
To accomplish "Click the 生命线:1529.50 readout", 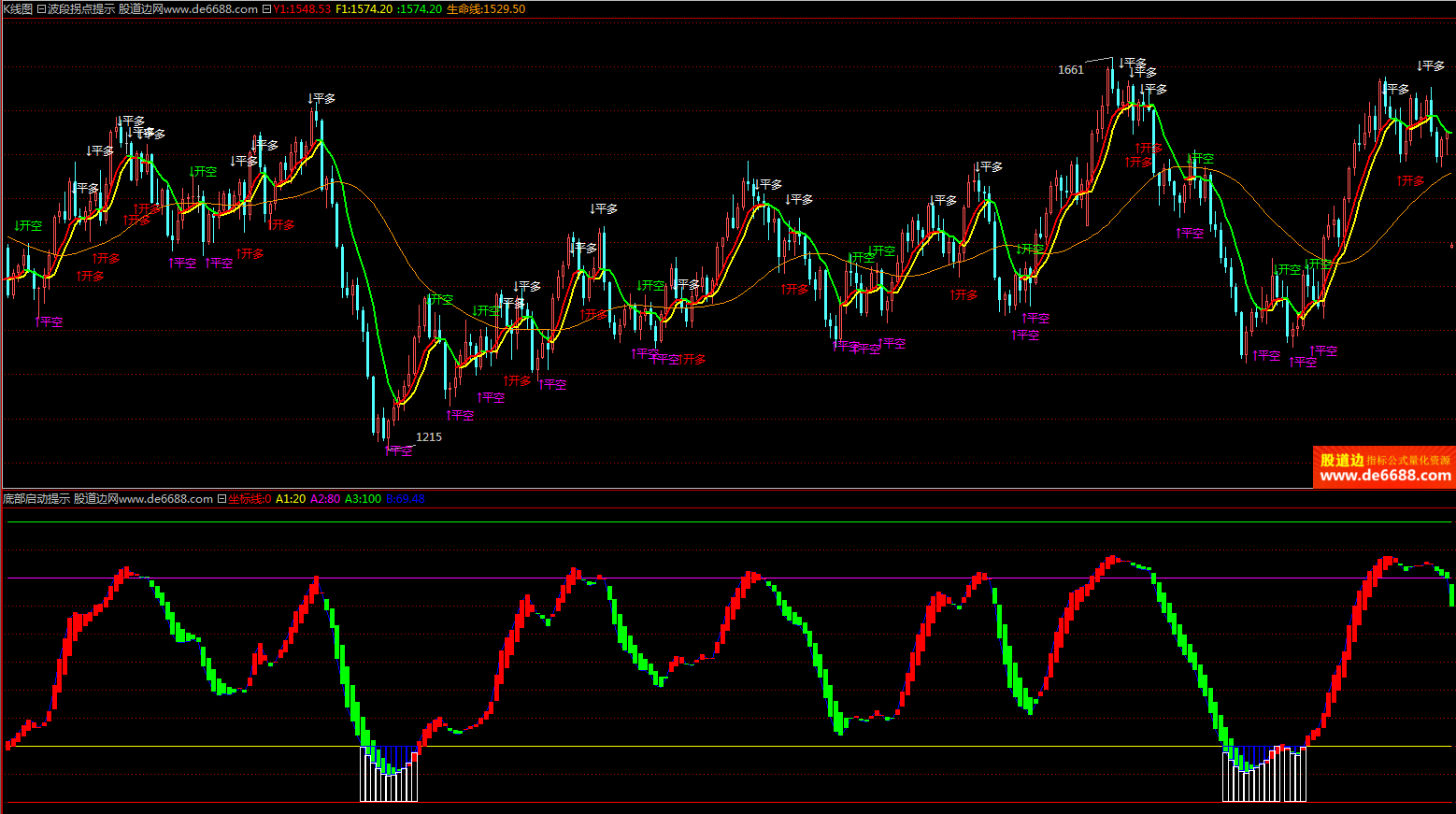I will [485, 9].
